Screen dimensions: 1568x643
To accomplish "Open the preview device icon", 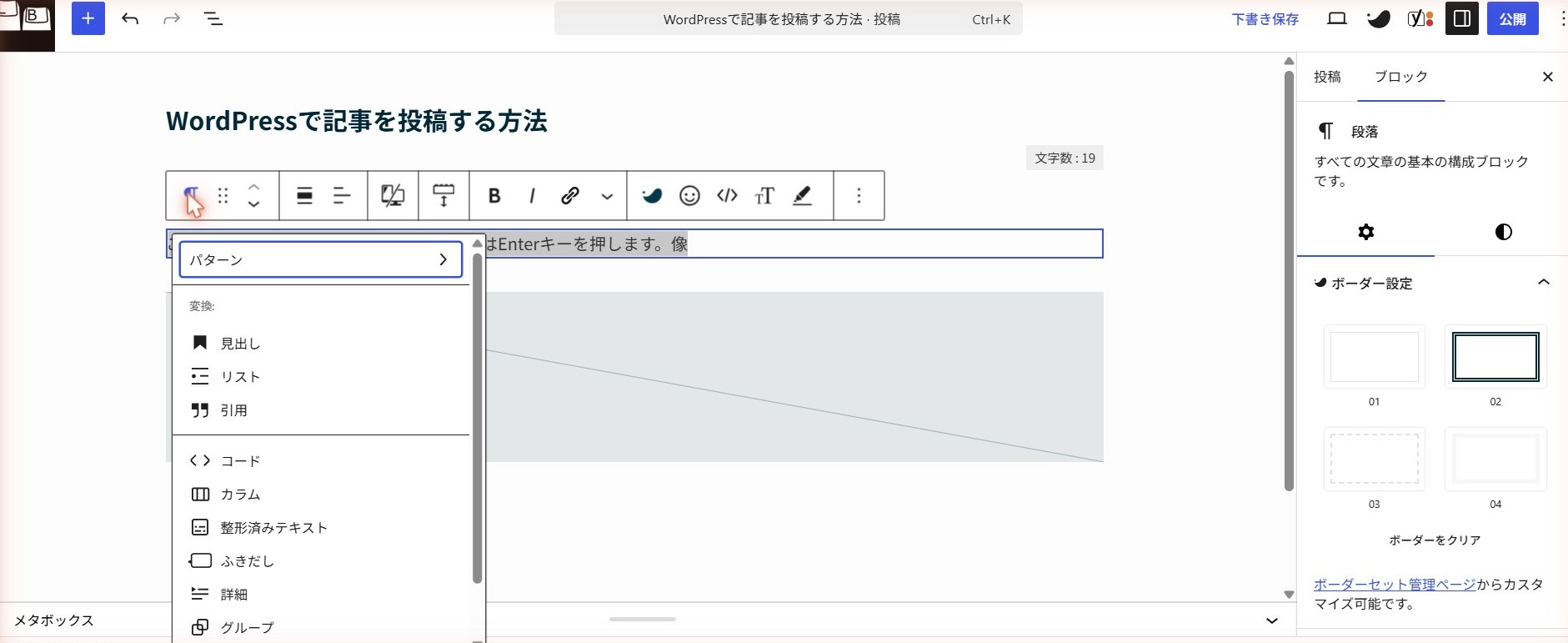I will pyautogui.click(x=1337, y=18).
